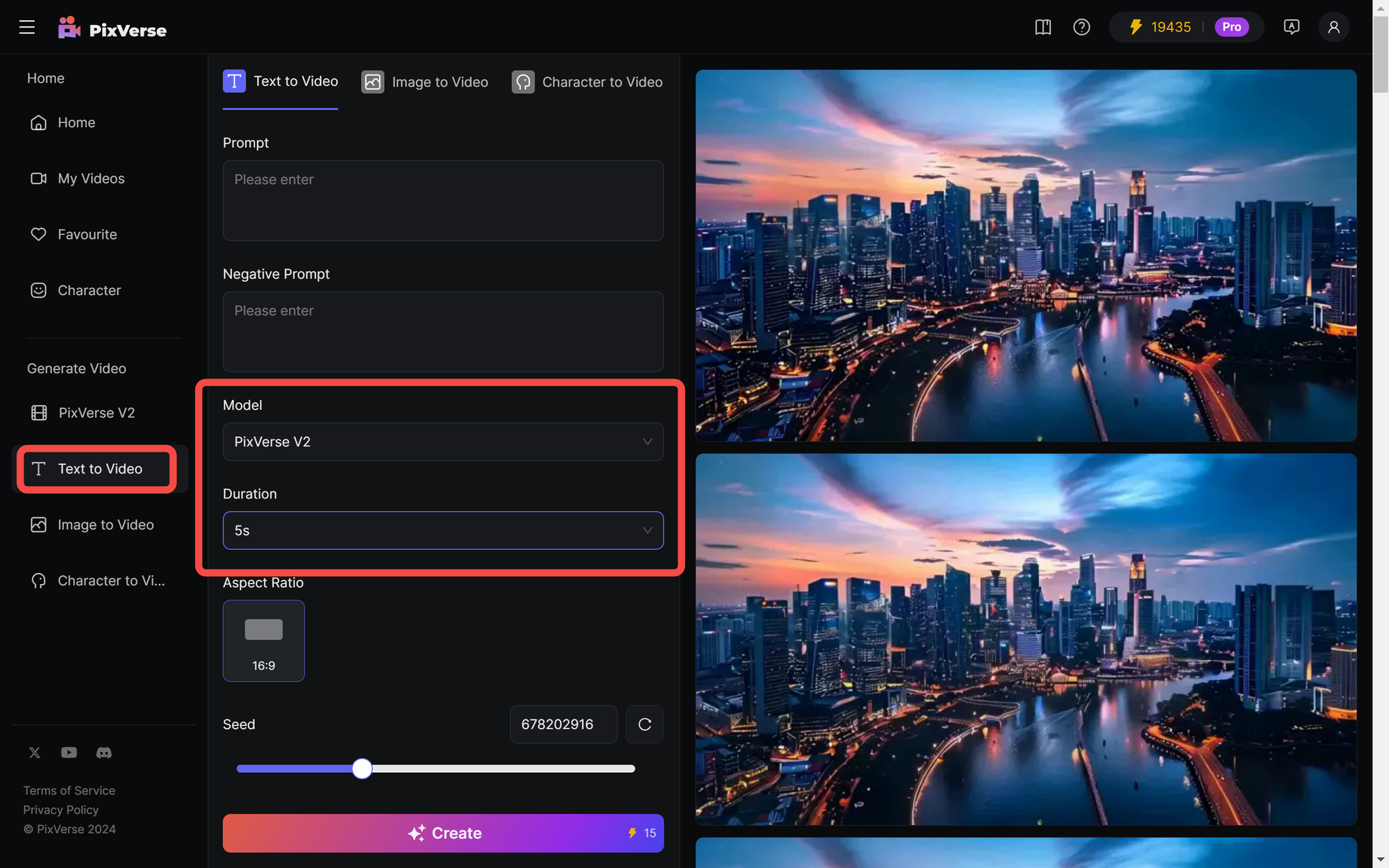Click the seed slider handle

pyautogui.click(x=362, y=769)
